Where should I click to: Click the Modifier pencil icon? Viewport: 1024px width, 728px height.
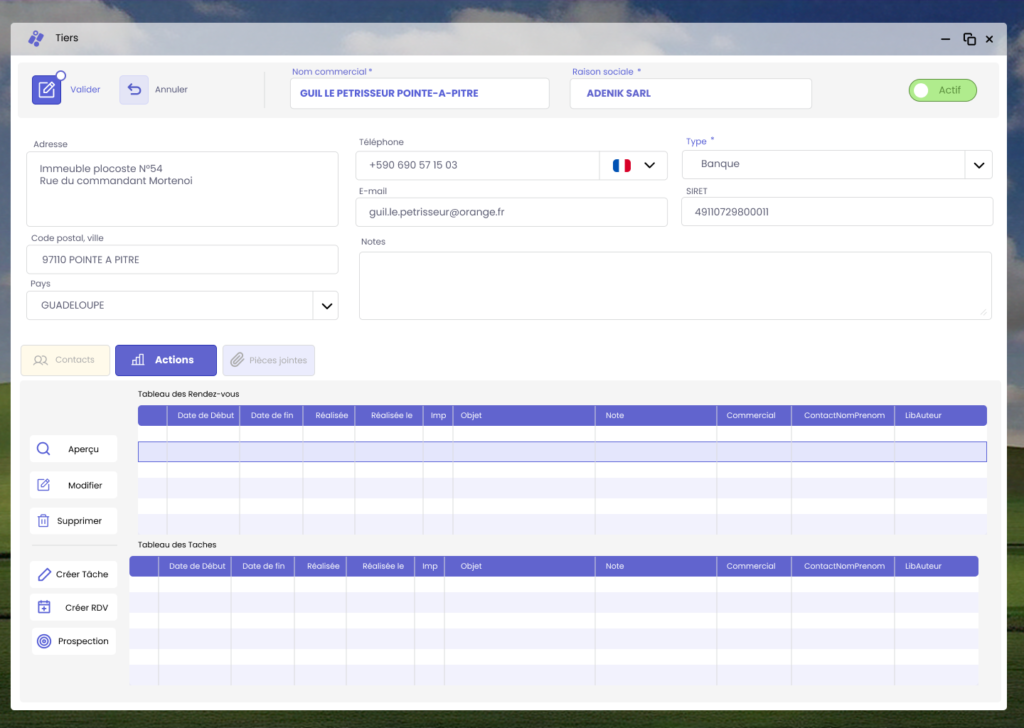44,485
